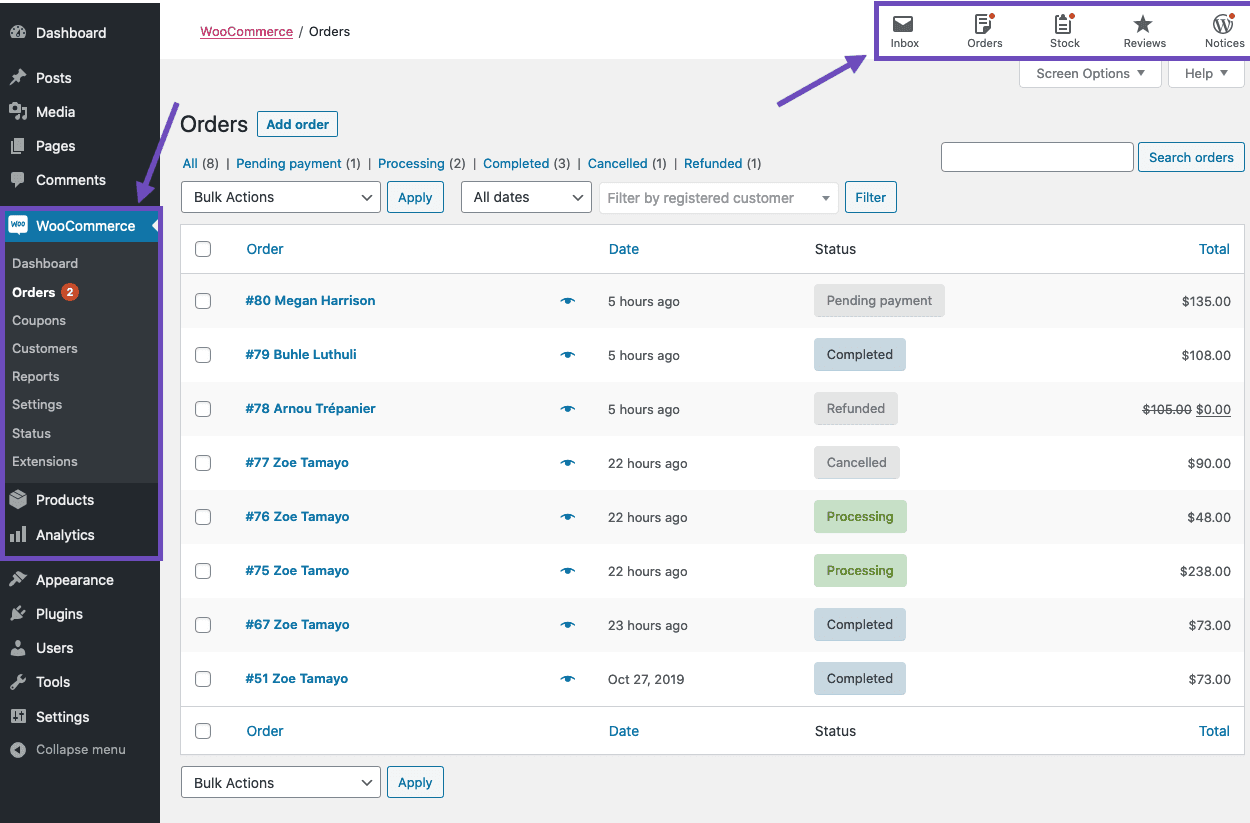Open Products in the sidebar menu
This screenshot has width=1250, height=823.
[x=64, y=500]
